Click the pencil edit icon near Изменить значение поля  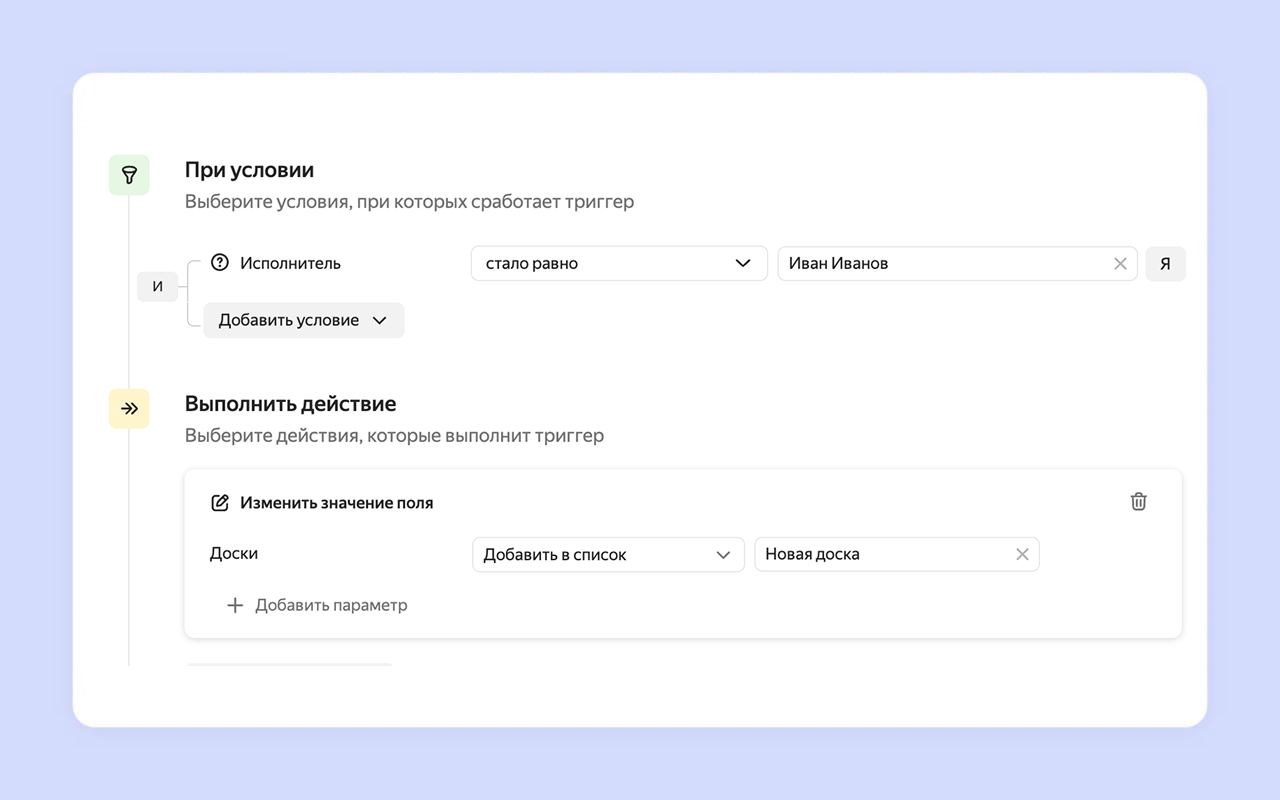[220, 503]
